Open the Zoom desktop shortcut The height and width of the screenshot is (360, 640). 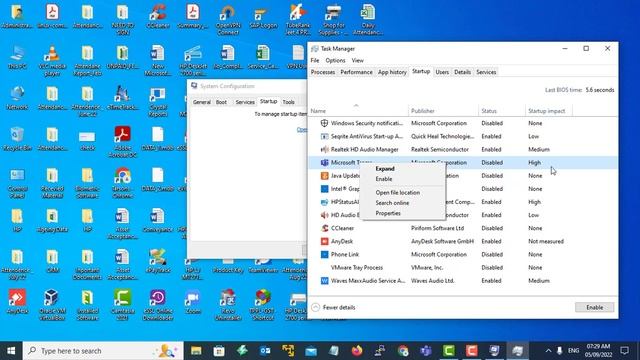(x=193, y=302)
